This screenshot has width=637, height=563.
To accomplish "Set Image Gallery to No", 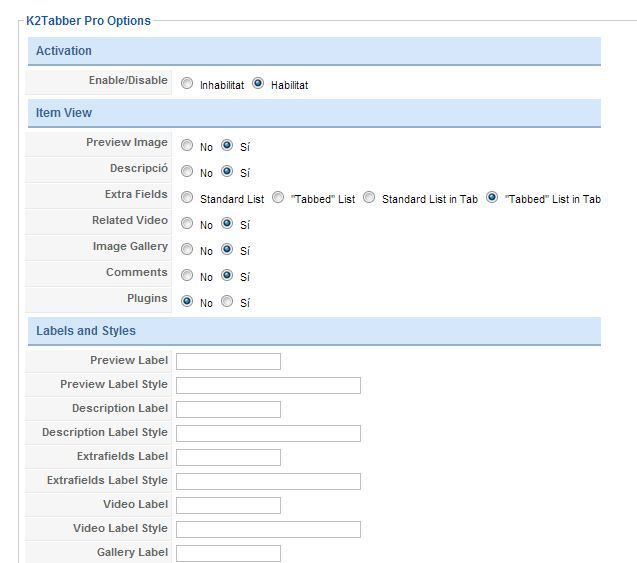I will click(187, 249).
